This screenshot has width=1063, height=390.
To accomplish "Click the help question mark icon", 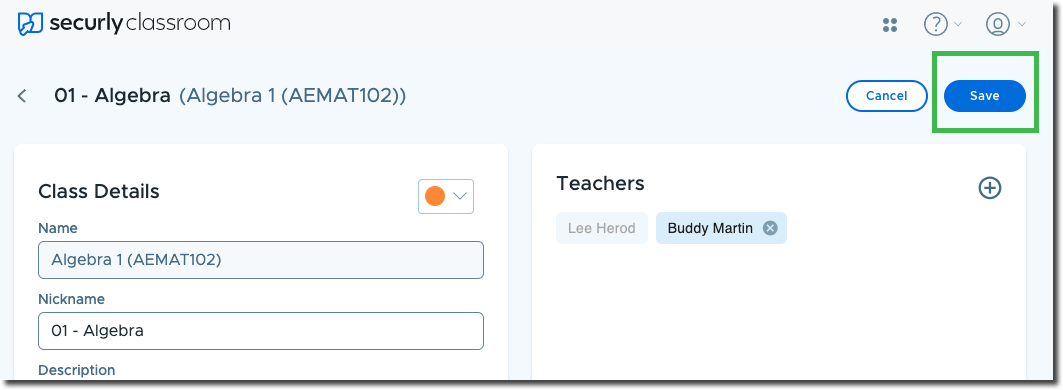I will coord(936,25).
